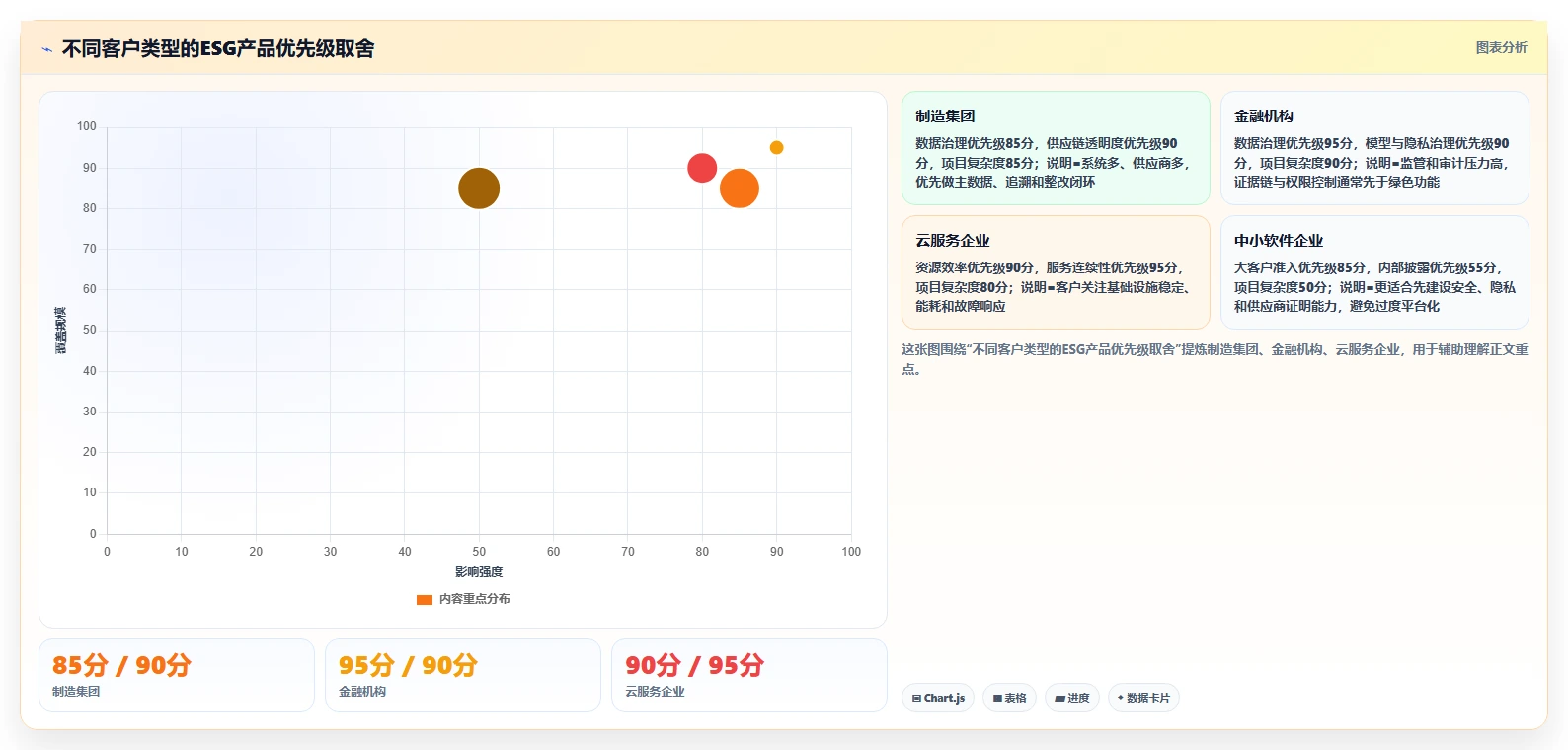
Task: Click the icon in the Chart.js tag
Action: pos(916,698)
